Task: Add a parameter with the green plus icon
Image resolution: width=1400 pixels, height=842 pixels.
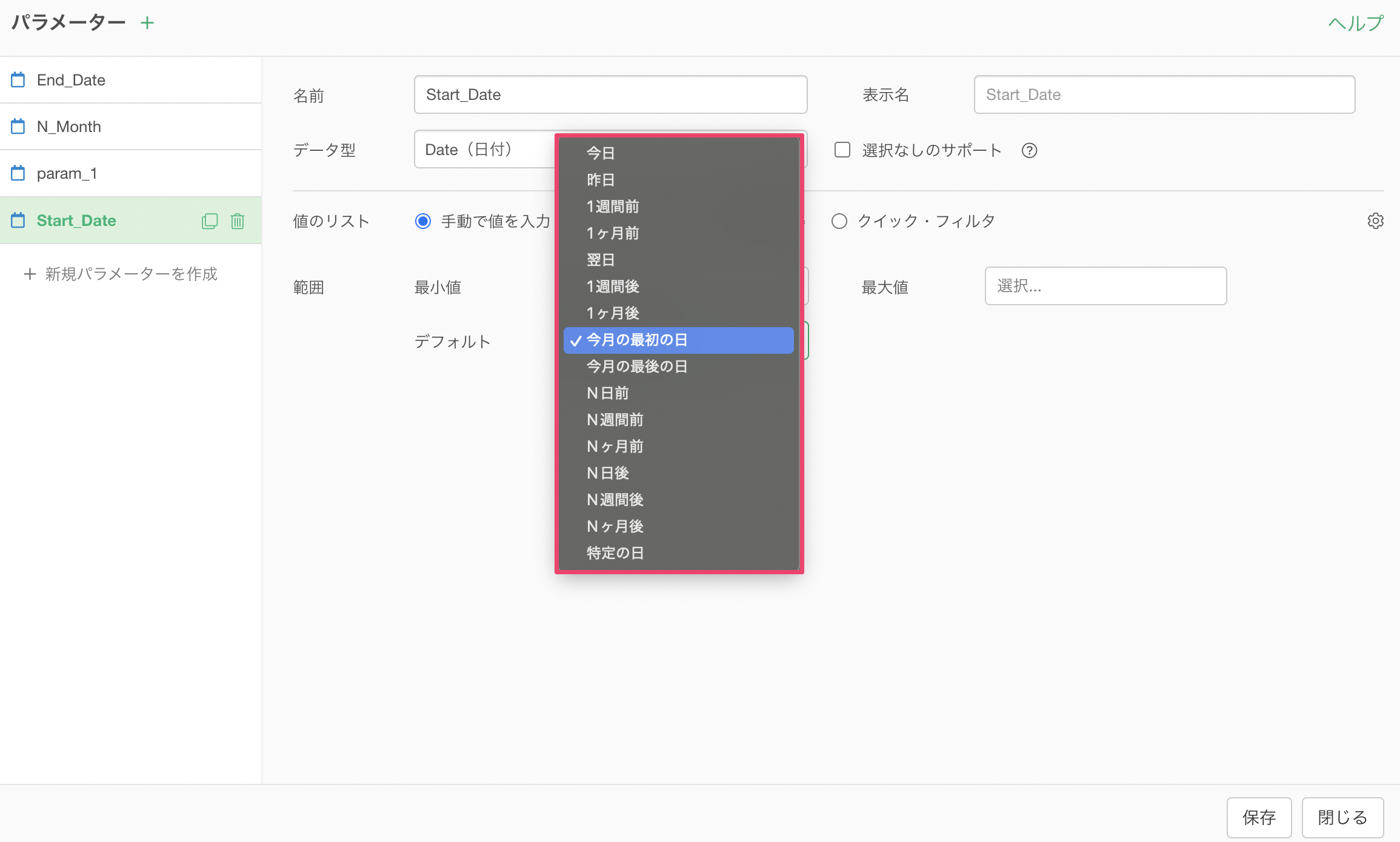Action: 147,23
